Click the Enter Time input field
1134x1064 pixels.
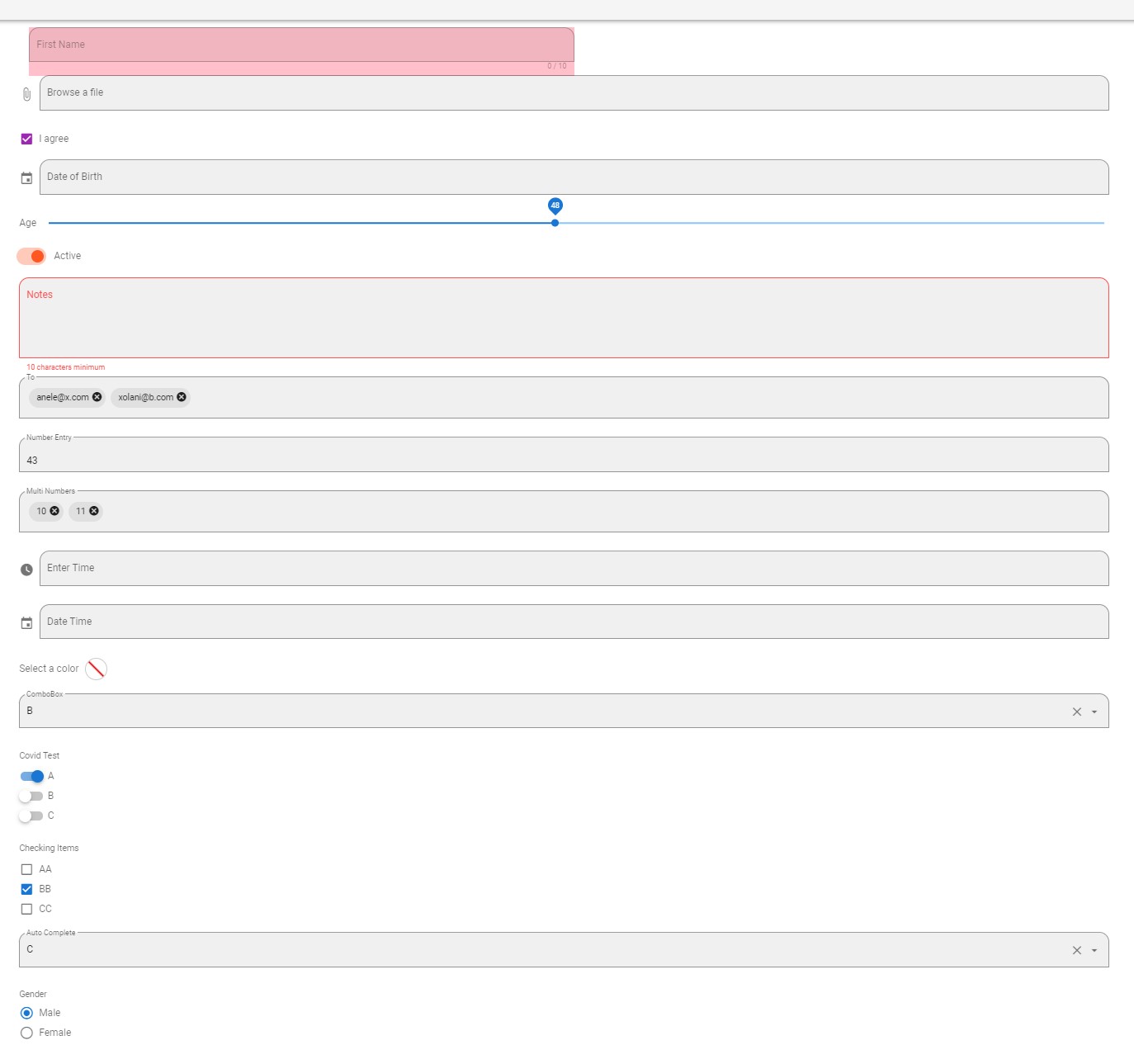tap(574, 569)
